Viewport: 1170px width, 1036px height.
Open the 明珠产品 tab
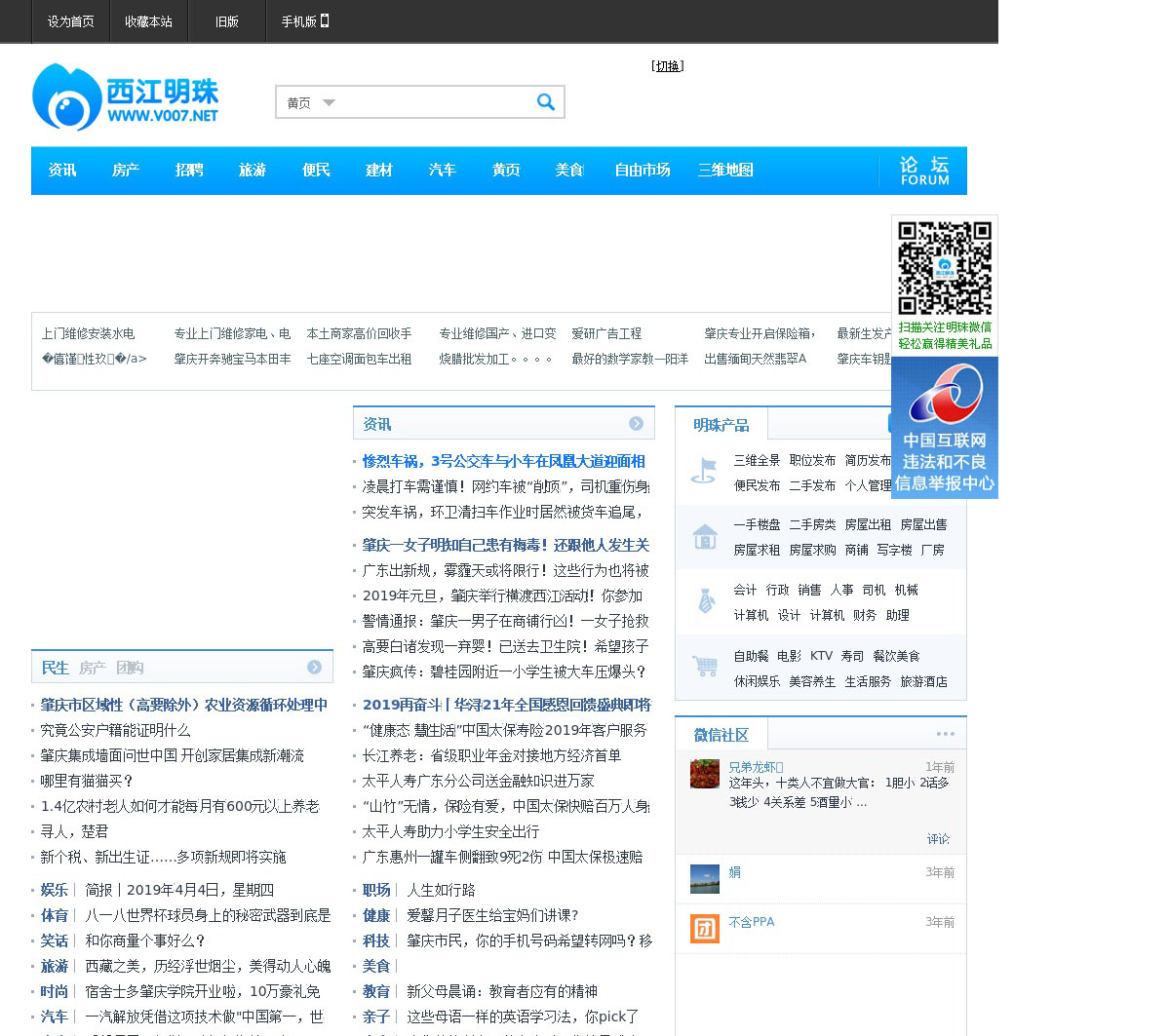pyautogui.click(x=721, y=425)
